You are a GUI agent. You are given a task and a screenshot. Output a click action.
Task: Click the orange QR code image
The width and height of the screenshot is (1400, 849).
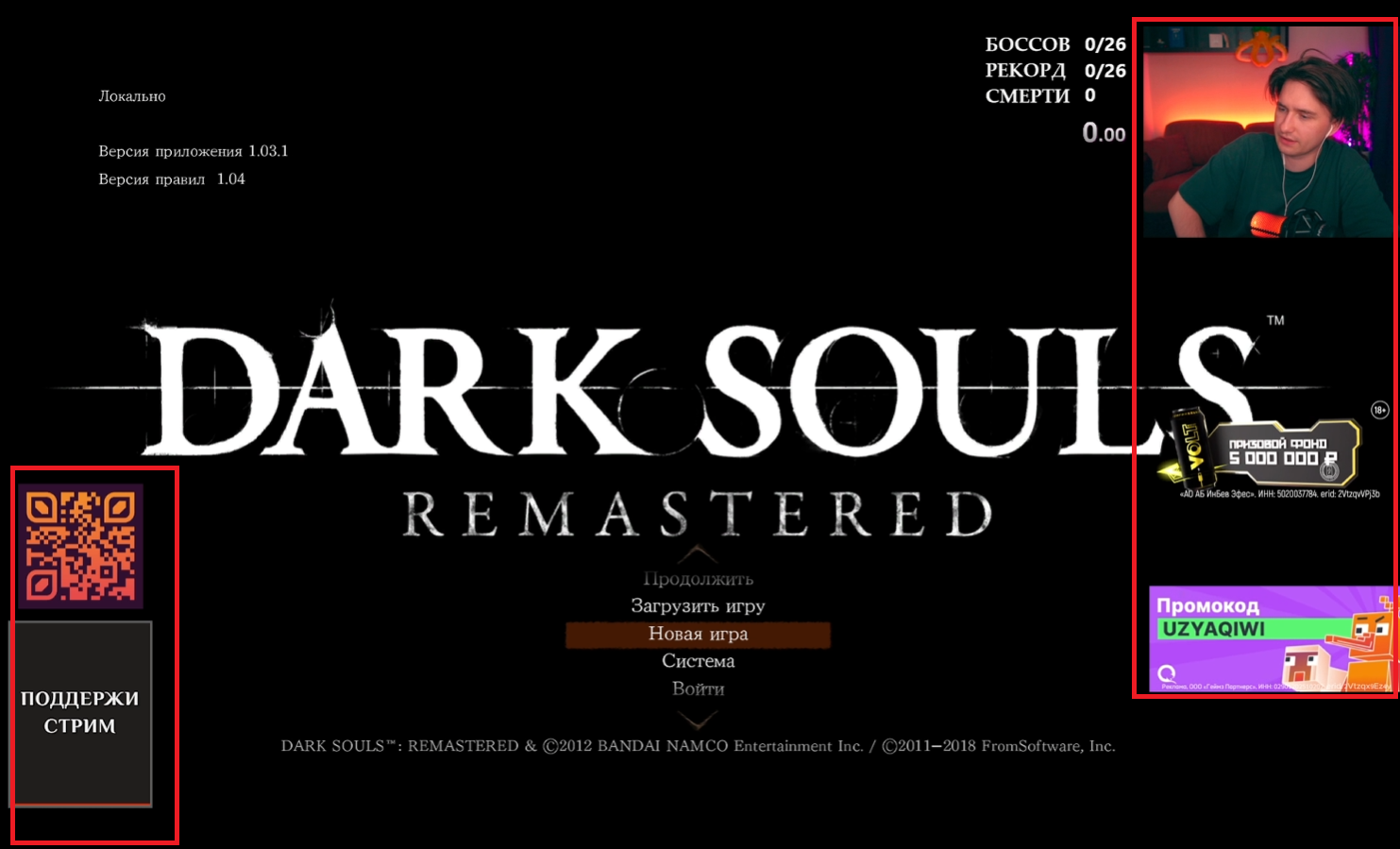(80, 546)
